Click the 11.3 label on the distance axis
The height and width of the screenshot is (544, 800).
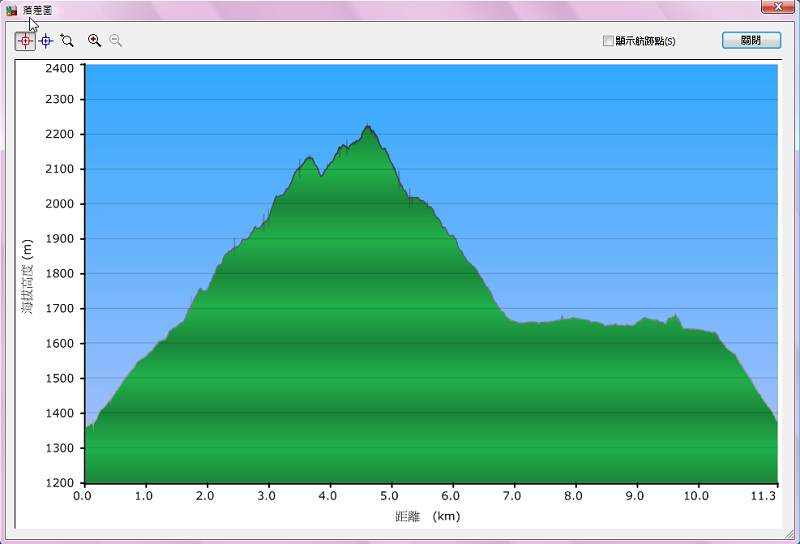[x=763, y=496]
